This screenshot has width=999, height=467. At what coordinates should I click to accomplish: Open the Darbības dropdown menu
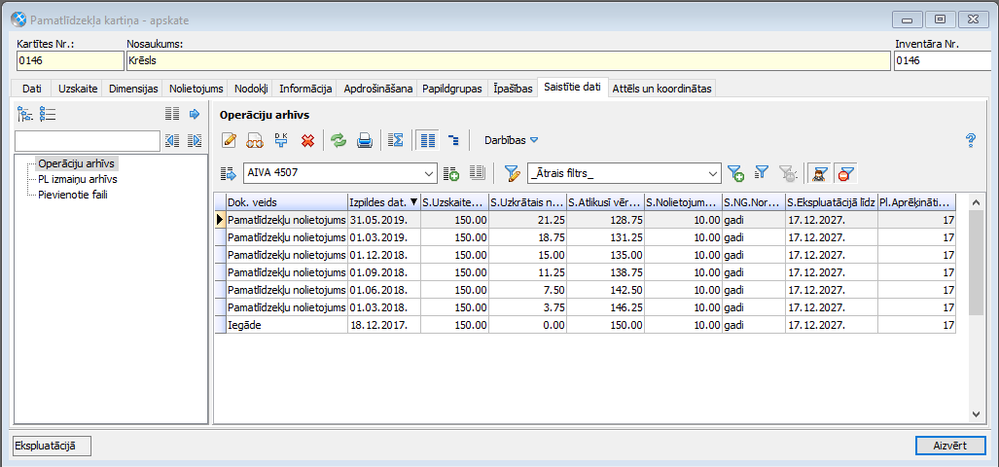click(511, 140)
